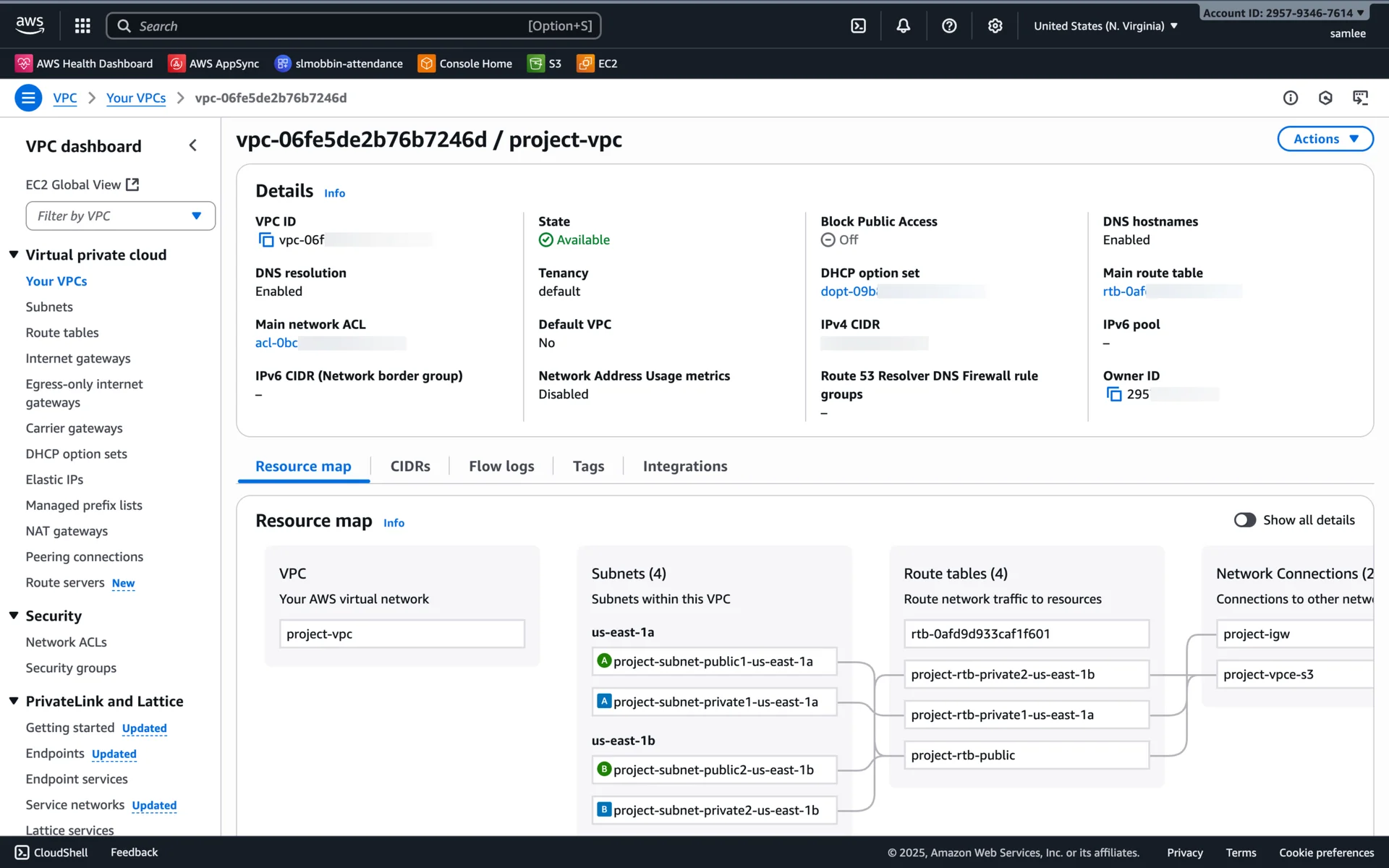Copy the VPC ID with copy icon

click(266, 240)
